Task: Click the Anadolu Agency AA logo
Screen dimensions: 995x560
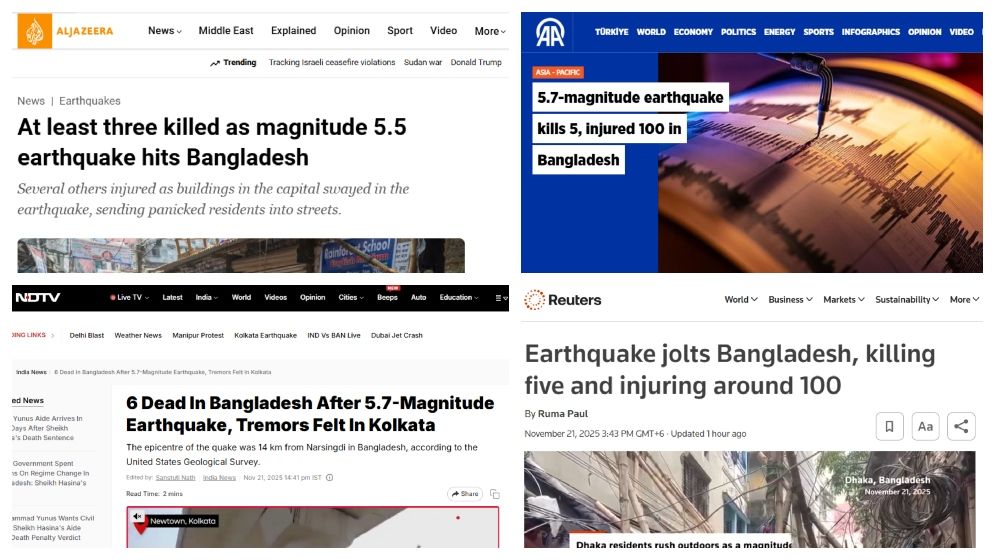Action: tap(550, 32)
